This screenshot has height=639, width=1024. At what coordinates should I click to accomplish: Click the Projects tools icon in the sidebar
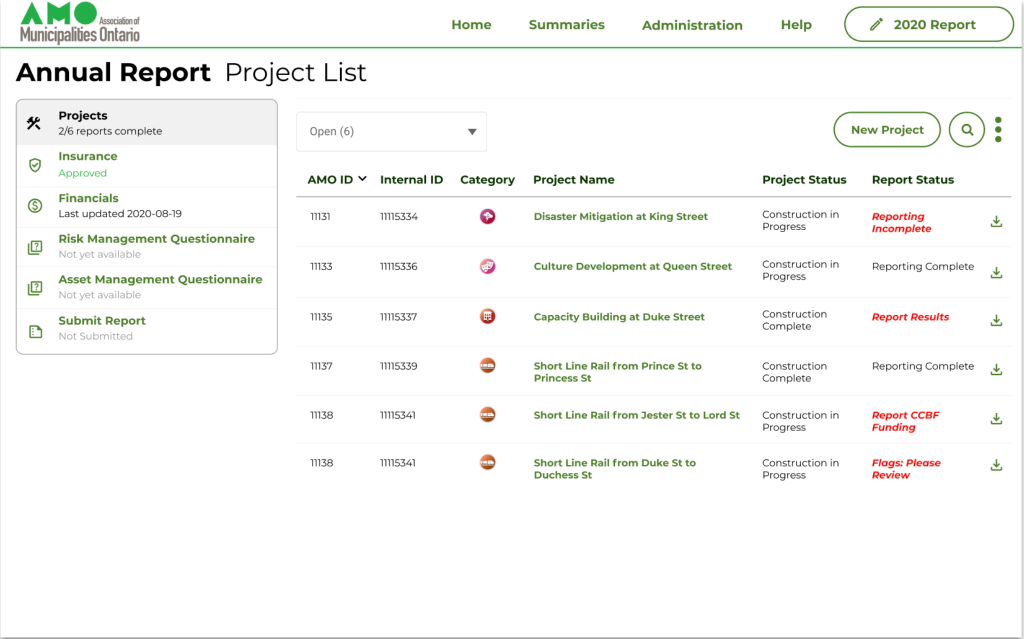[34, 121]
